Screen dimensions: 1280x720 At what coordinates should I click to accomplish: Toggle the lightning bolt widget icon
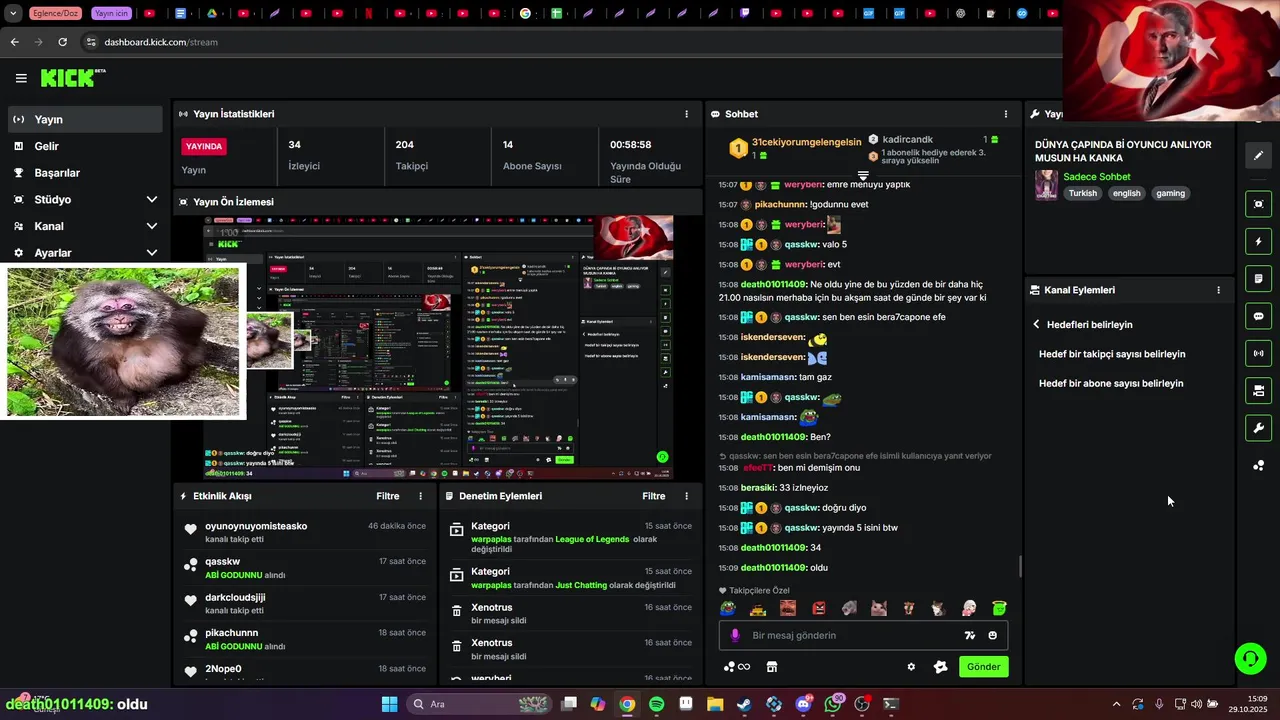1258,242
